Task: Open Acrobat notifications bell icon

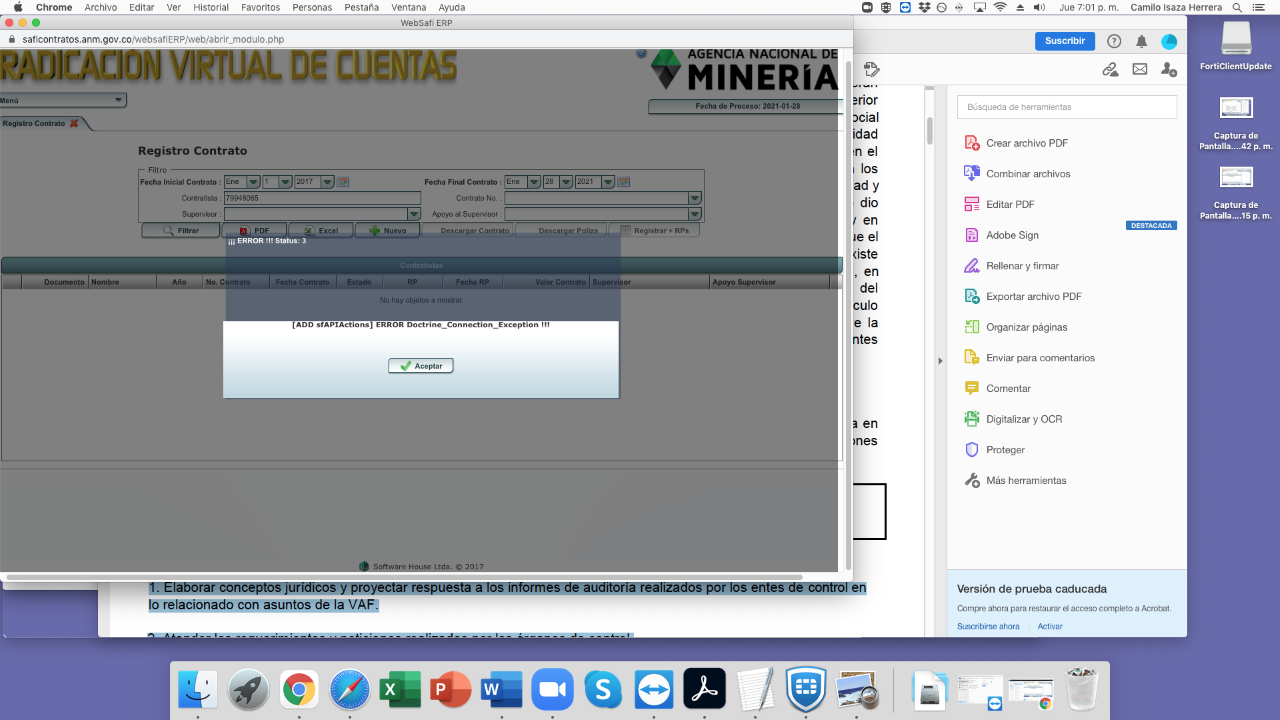Action: [1141, 41]
